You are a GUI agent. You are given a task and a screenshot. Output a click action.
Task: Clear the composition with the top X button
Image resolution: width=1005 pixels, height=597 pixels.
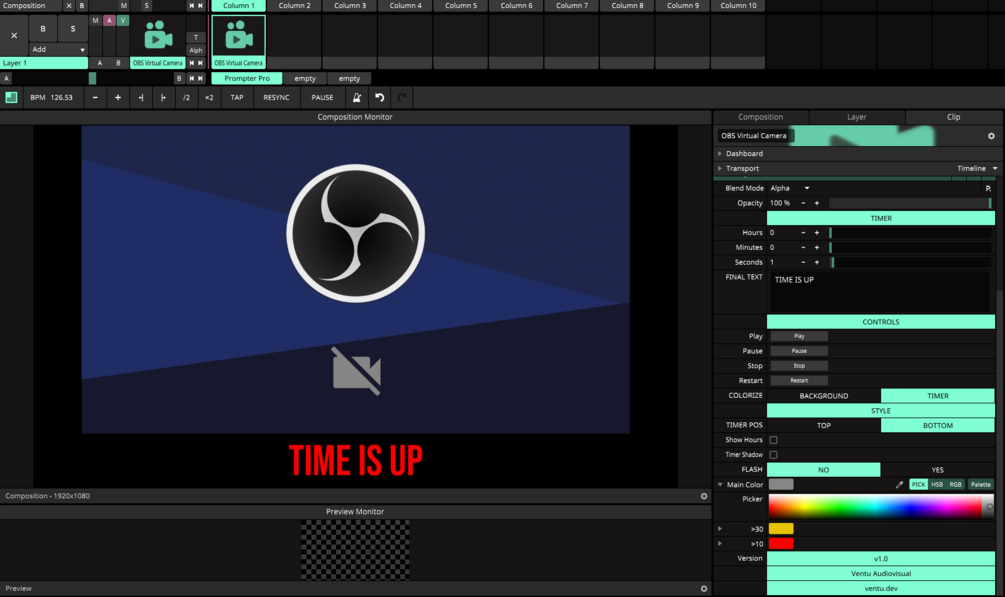point(69,6)
